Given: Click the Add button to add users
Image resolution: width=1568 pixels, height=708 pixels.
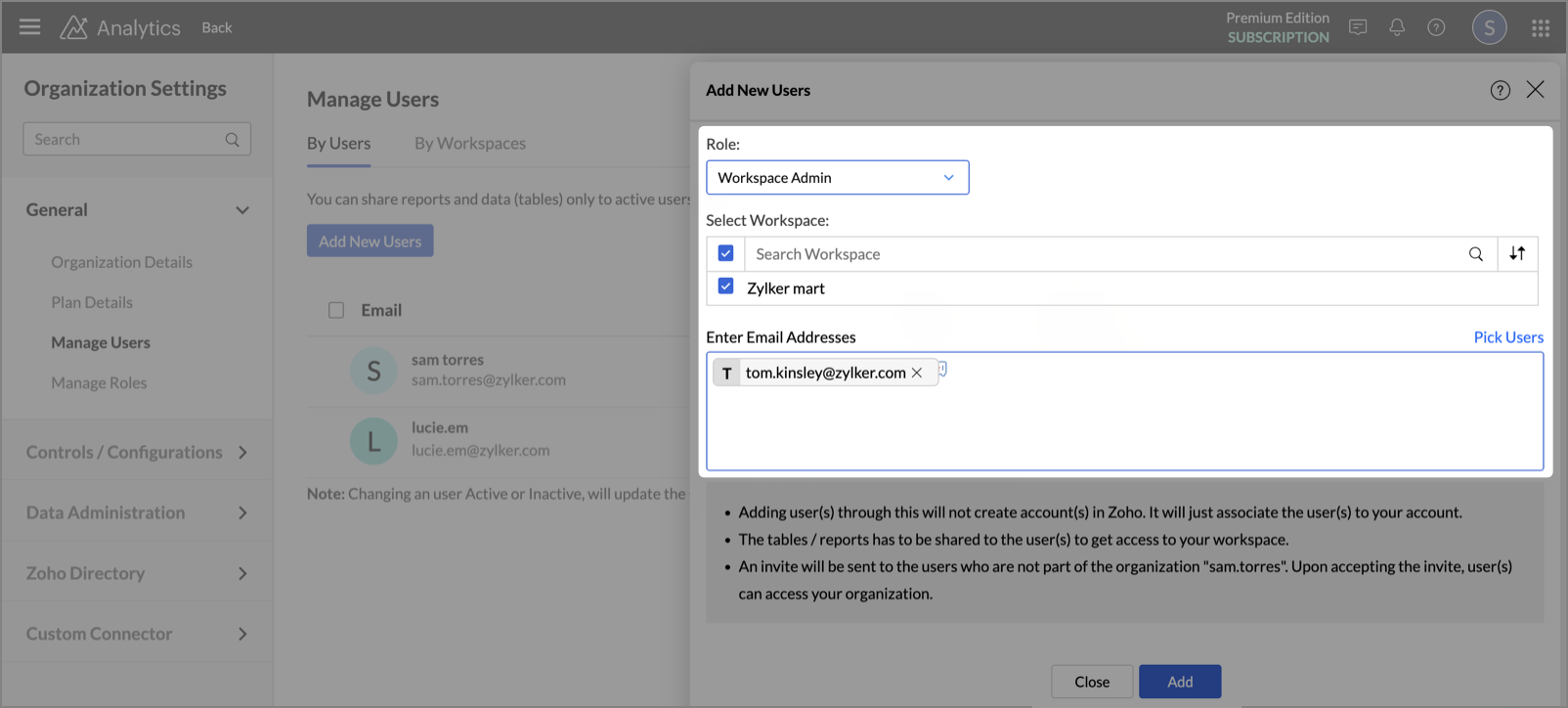Looking at the screenshot, I should coord(1179,682).
